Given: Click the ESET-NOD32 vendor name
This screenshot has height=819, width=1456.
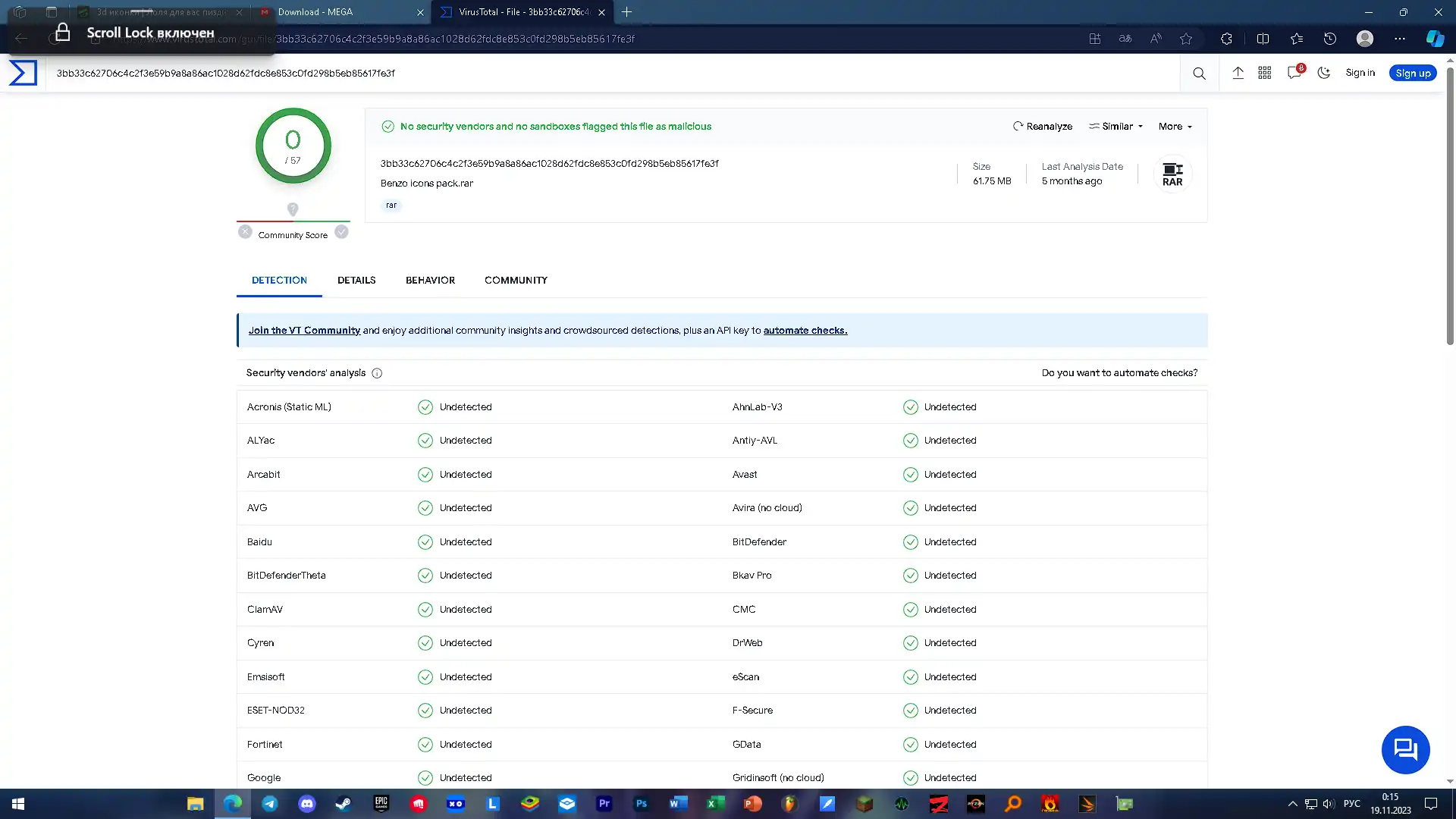Looking at the screenshot, I should (275, 711).
